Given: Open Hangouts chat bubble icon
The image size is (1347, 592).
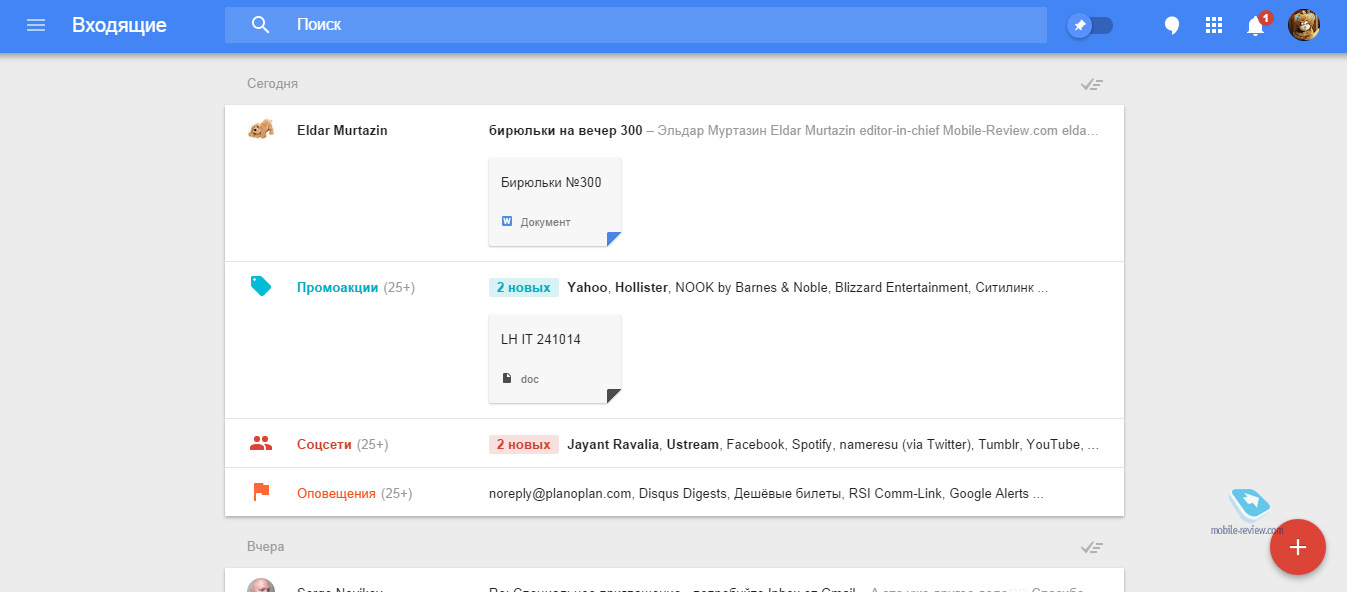Looking at the screenshot, I should pyautogui.click(x=1173, y=26).
